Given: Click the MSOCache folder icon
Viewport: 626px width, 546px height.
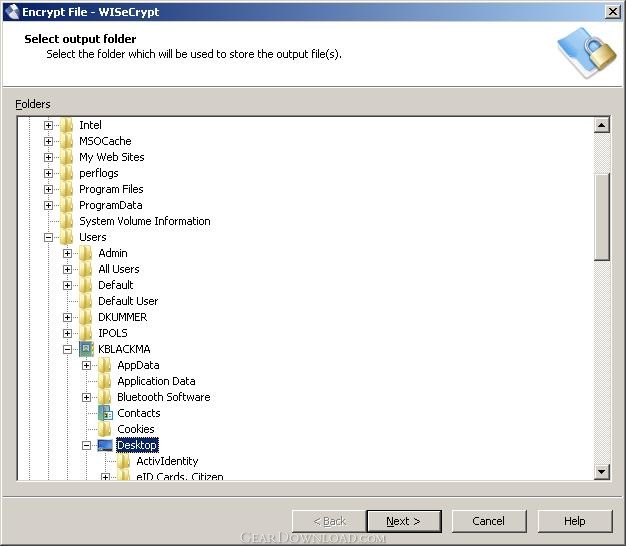Looking at the screenshot, I should pos(67,141).
